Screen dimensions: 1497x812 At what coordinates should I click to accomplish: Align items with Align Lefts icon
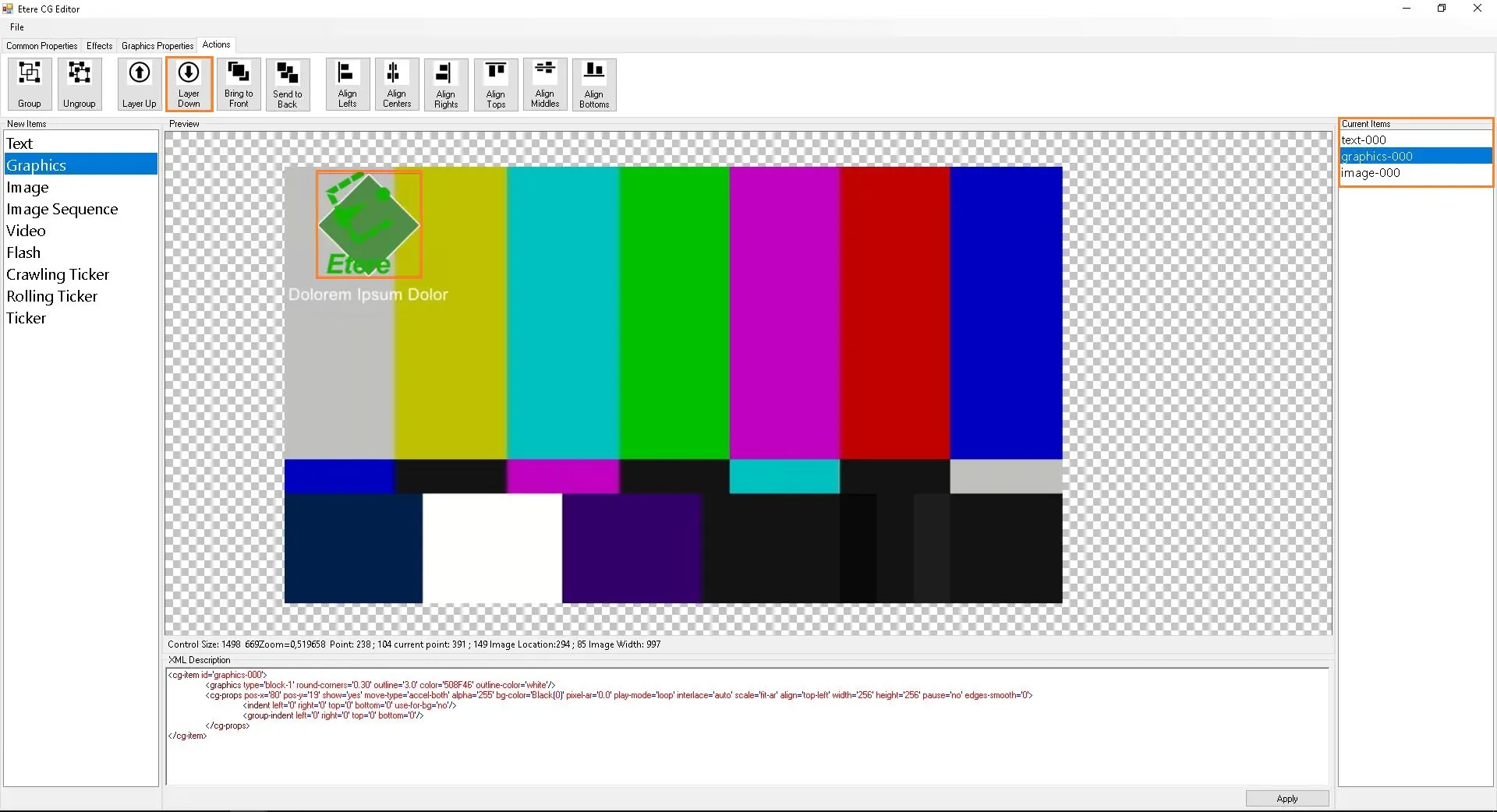pyautogui.click(x=347, y=84)
